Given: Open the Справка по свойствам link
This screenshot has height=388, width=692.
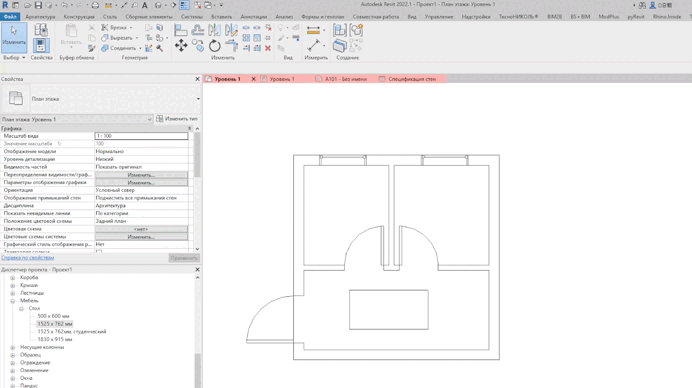Looking at the screenshot, I should 27,258.
